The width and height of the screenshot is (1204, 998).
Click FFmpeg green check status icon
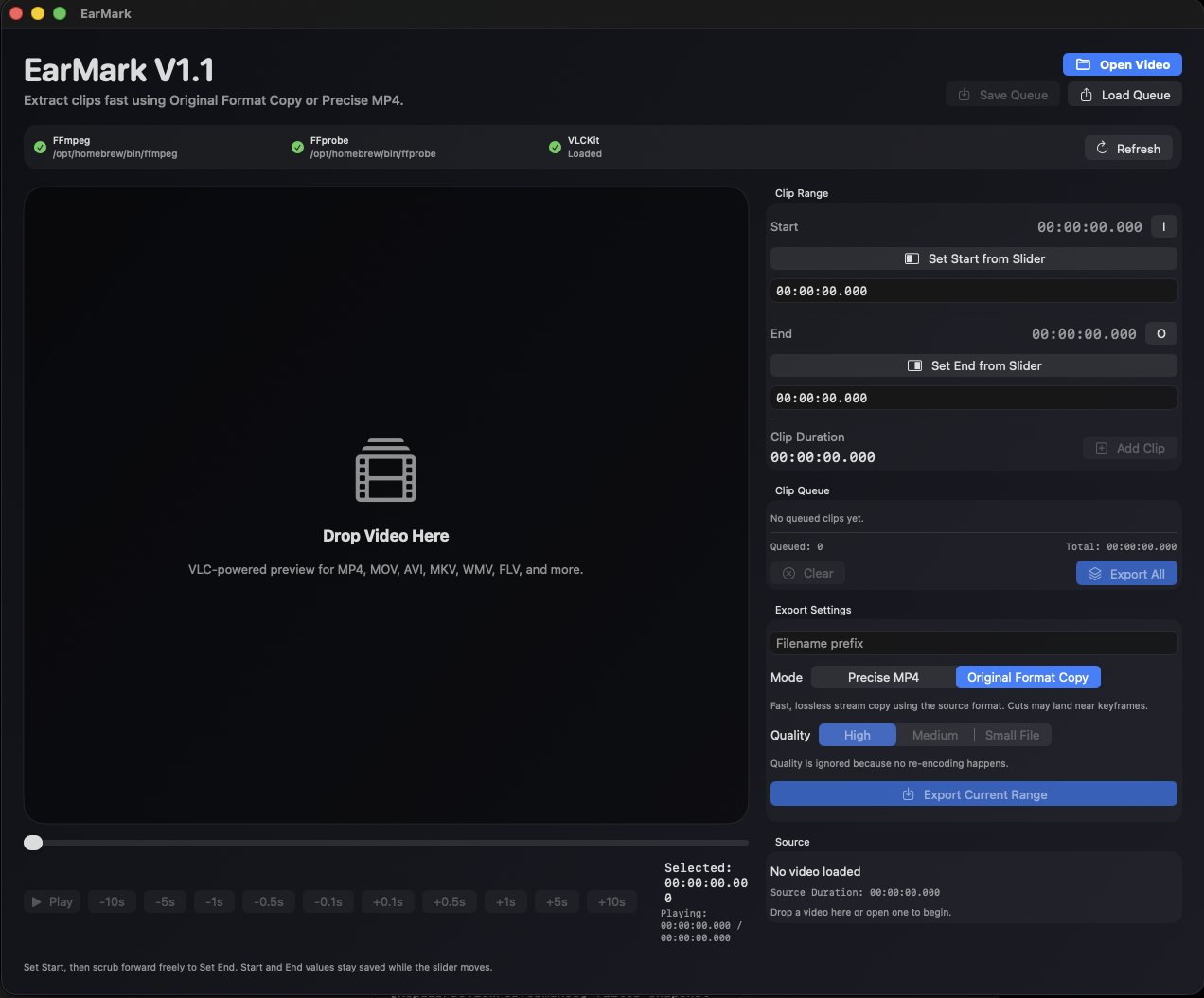click(x=40, y=147)
